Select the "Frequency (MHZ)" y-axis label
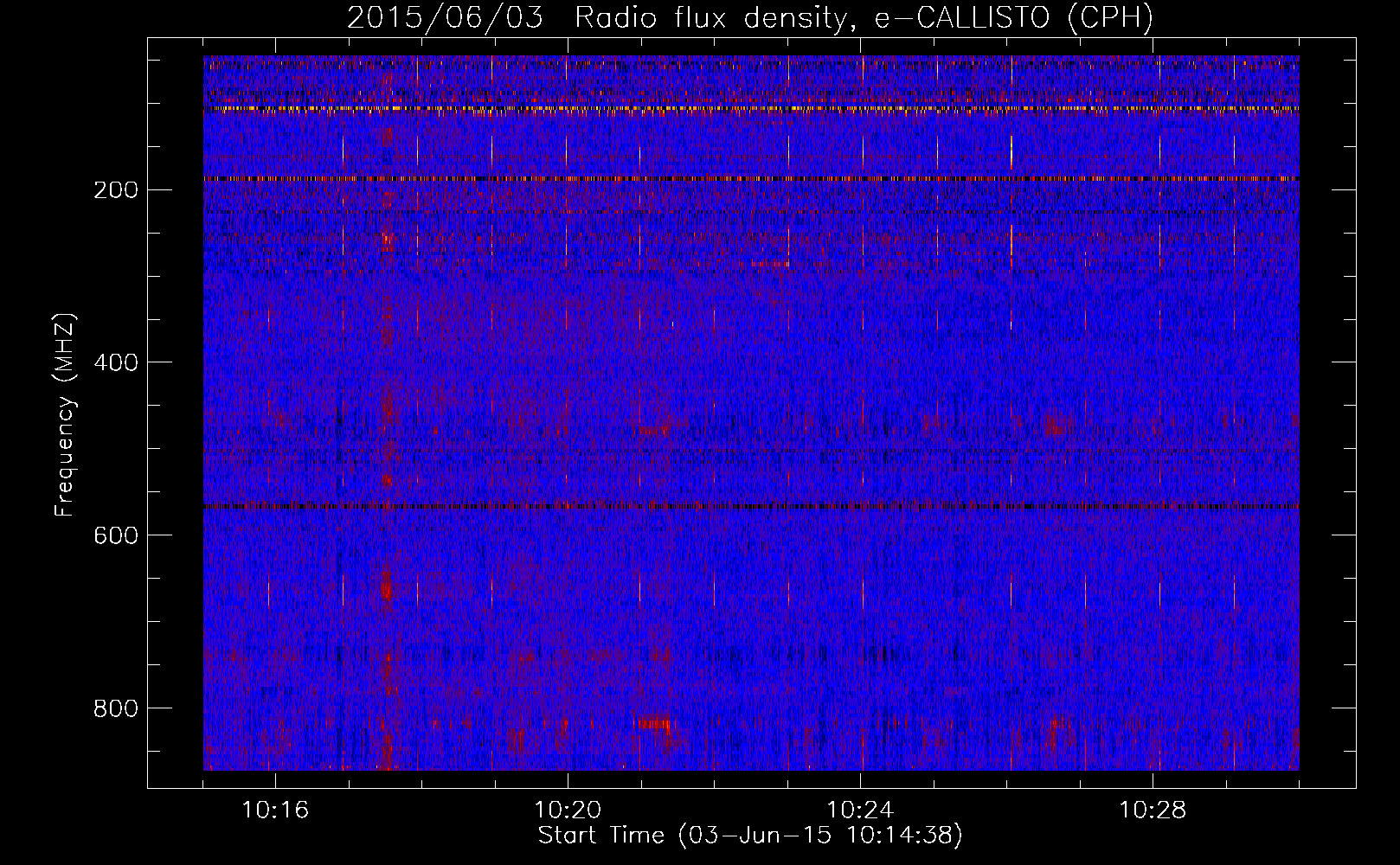Image resolution: width=1400 pixels, height=865 pixels. pos(65,415)
